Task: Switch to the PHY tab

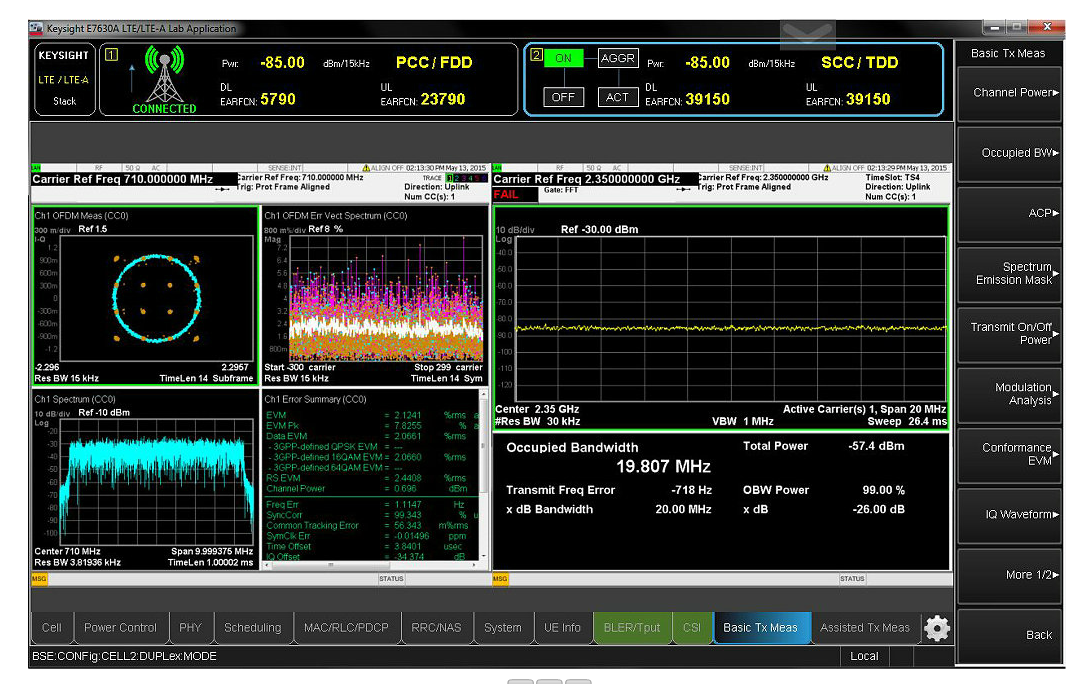Action: coord(190,628)
